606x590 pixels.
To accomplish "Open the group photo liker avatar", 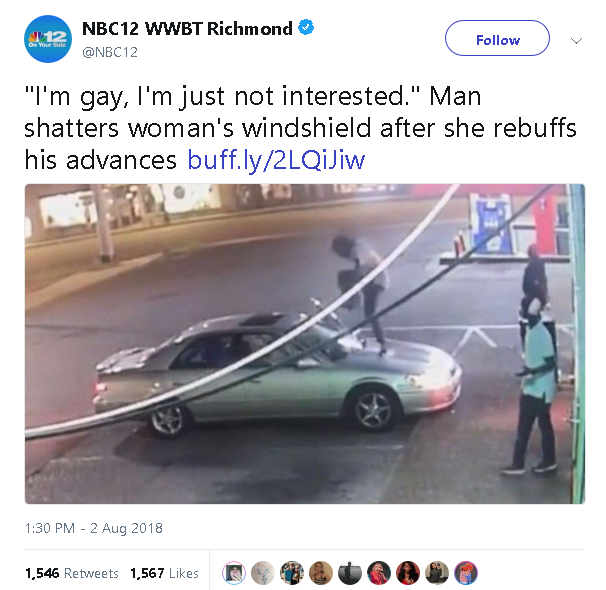I will click(292, 573).
